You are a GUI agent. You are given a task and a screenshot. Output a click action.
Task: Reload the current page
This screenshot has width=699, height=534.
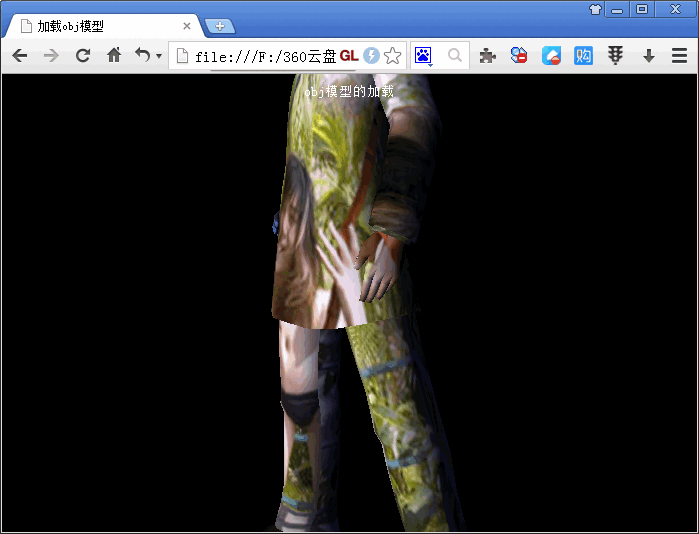[83, 56]
